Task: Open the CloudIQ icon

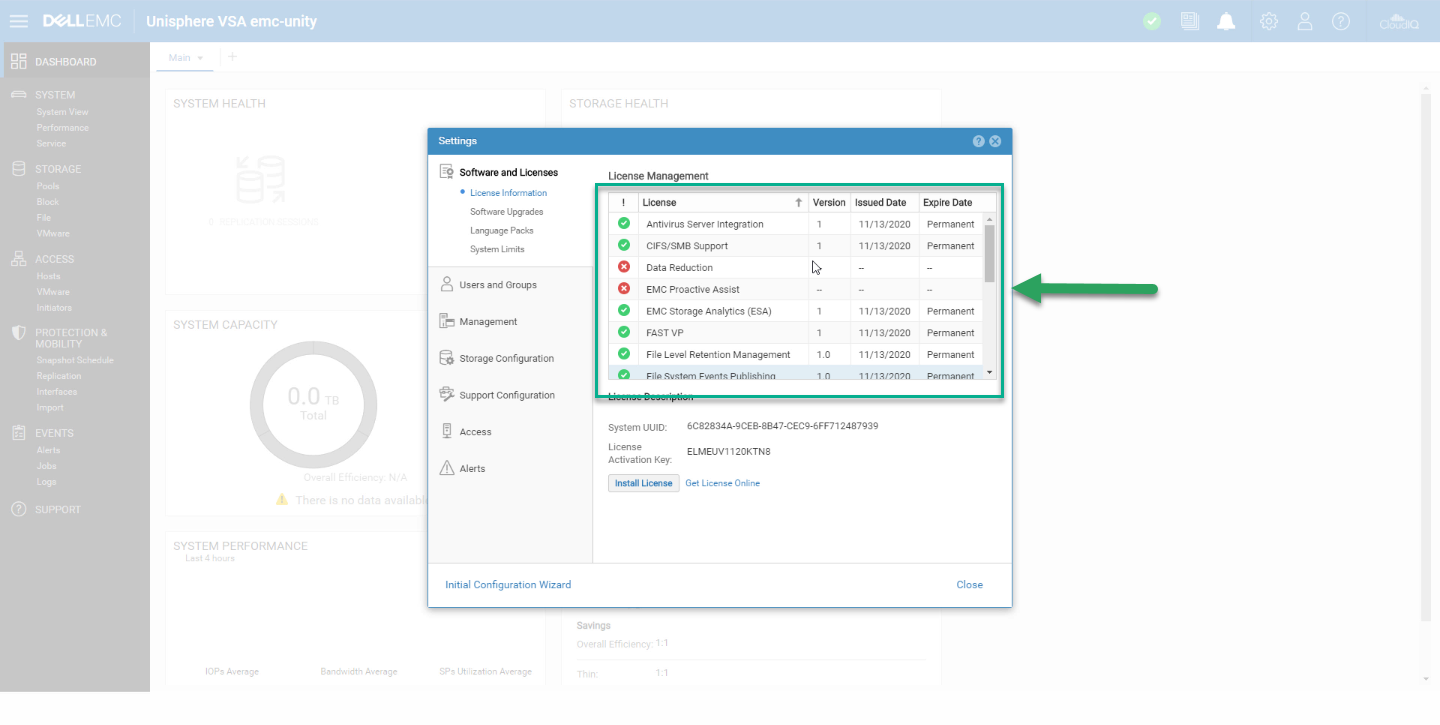Action: [x=1399, y=21]
